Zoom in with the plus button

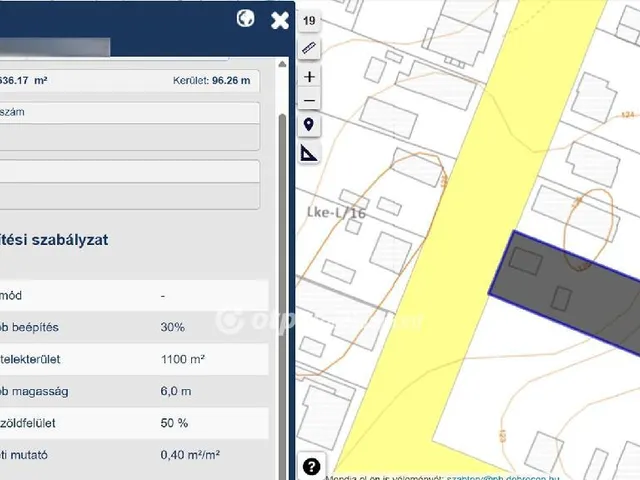[x=309, y=76]
